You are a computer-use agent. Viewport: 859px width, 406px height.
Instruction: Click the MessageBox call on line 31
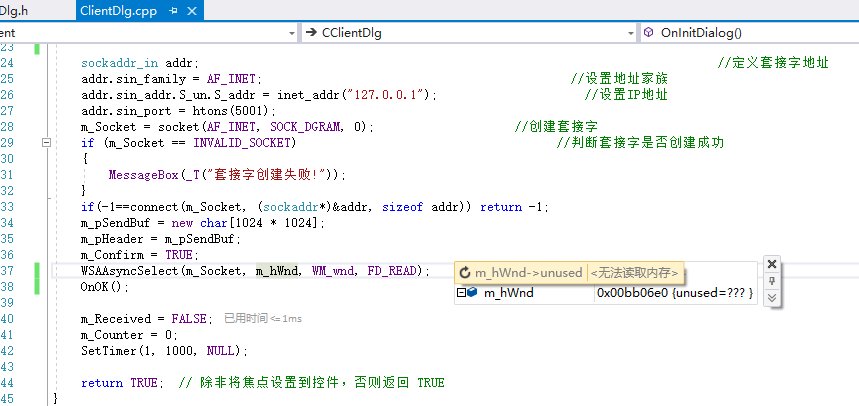(144, 175)
